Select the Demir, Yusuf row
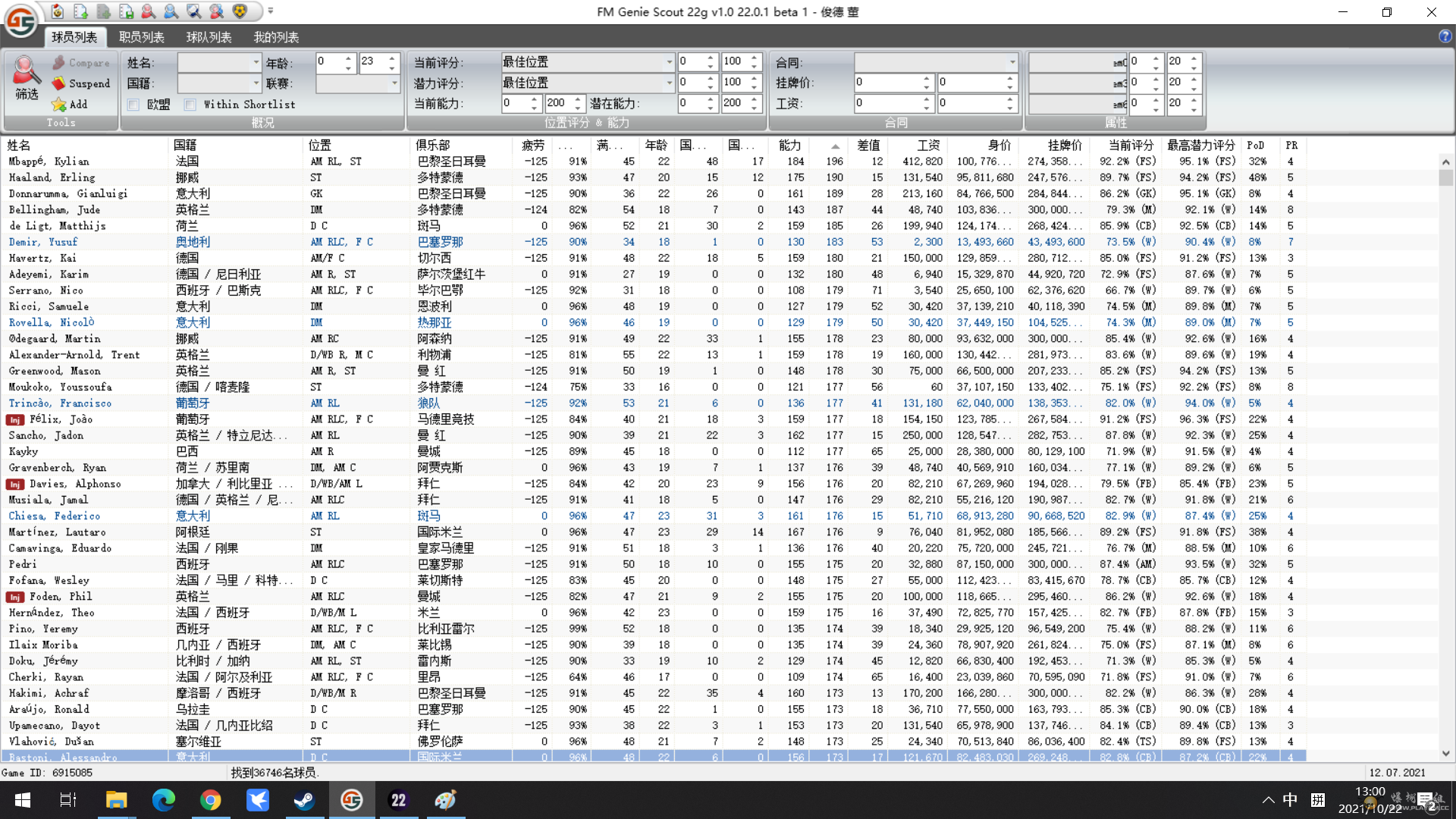 tap(653, 242)
